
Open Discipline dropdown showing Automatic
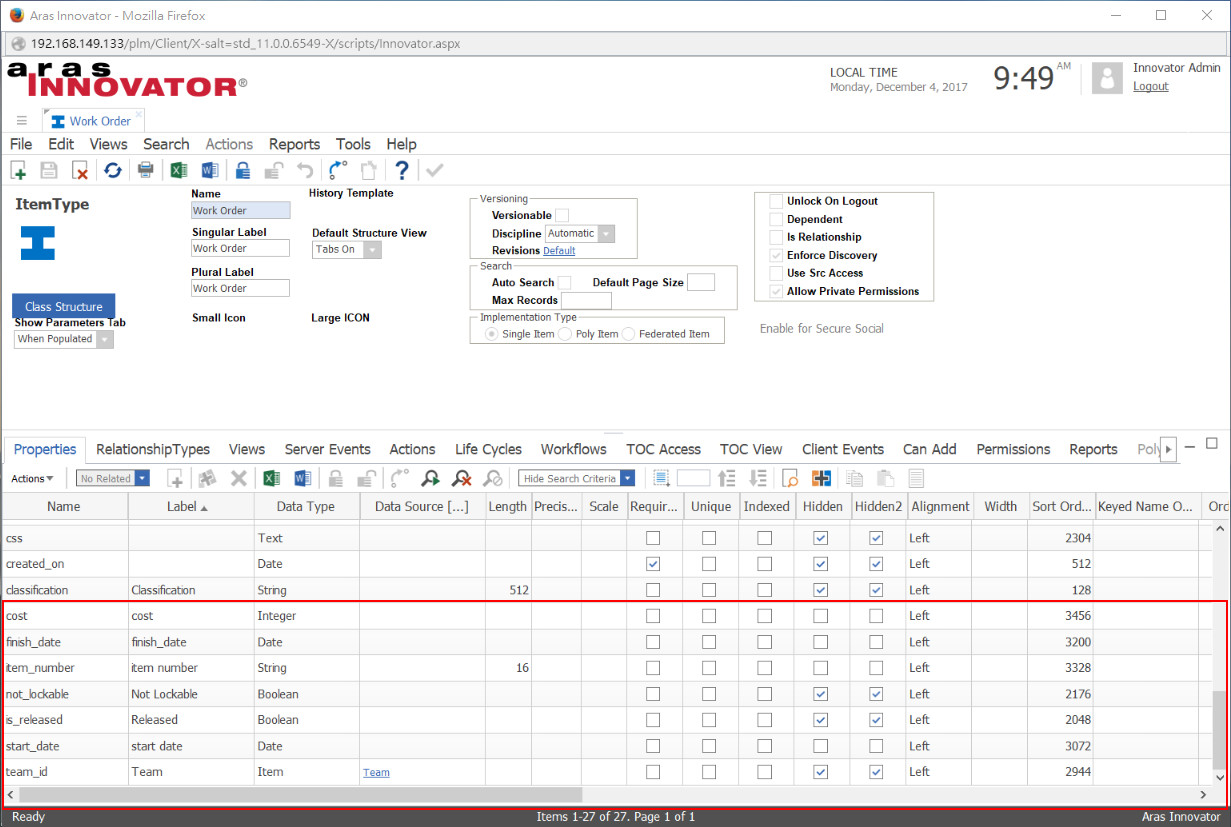tap(580, 233)
